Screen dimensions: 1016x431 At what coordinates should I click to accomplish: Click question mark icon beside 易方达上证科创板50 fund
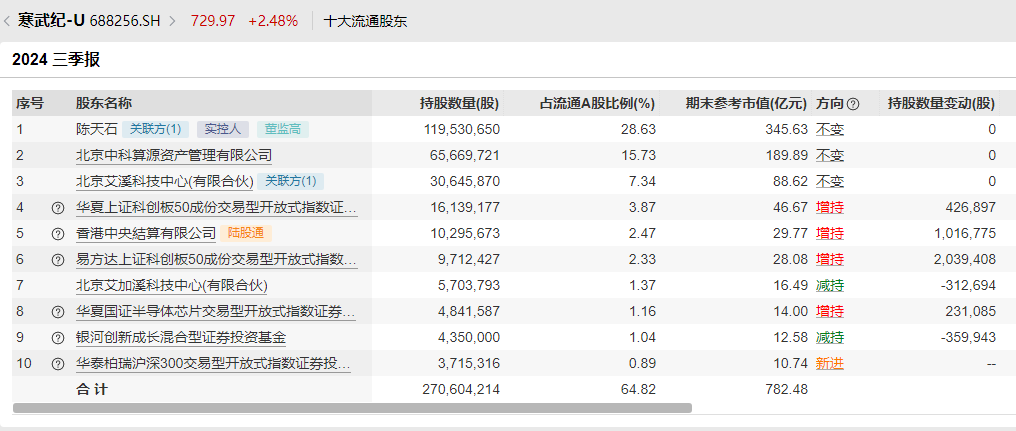pos(57,260)
